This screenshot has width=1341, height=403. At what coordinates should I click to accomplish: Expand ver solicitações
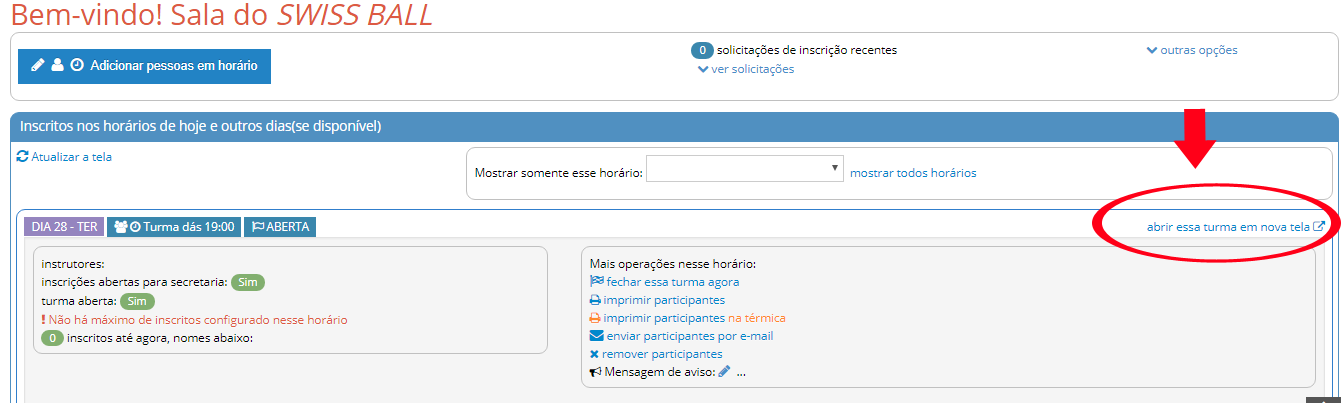(746, 69)
